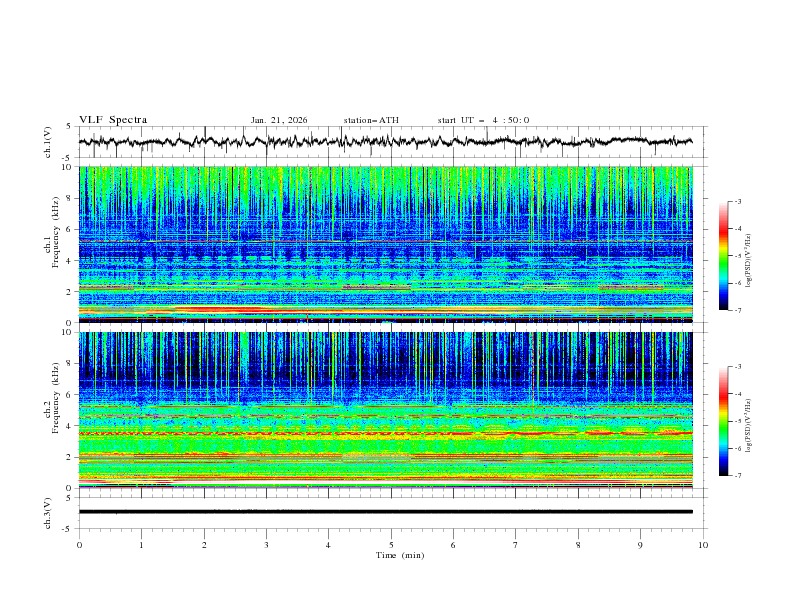Click time axis tick label '5'
The width and height of the screenshot is (792, 612).
tap(391, 545)
